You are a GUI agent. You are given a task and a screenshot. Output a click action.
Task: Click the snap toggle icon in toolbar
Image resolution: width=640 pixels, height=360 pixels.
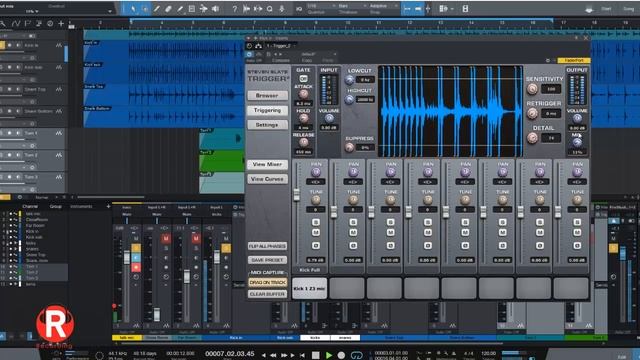407,9
